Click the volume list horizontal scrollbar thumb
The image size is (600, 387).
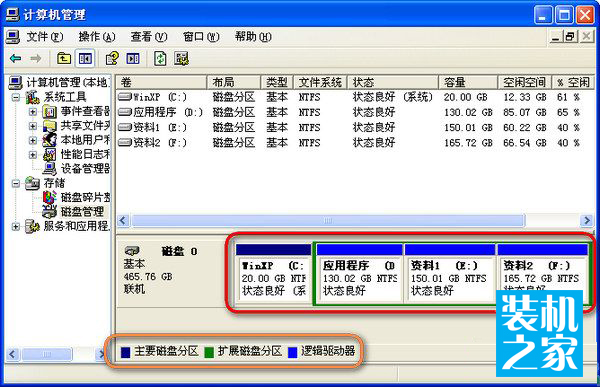(328, 220)
